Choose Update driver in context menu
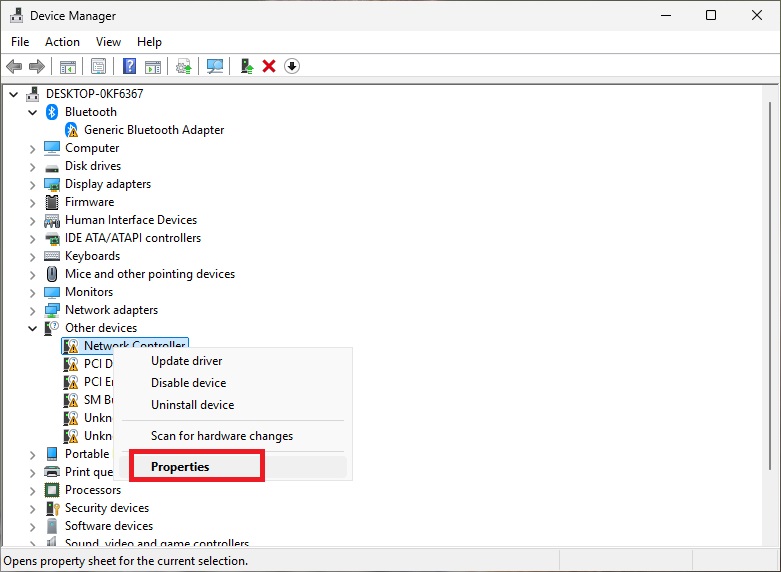 click(x=233, y=361)
